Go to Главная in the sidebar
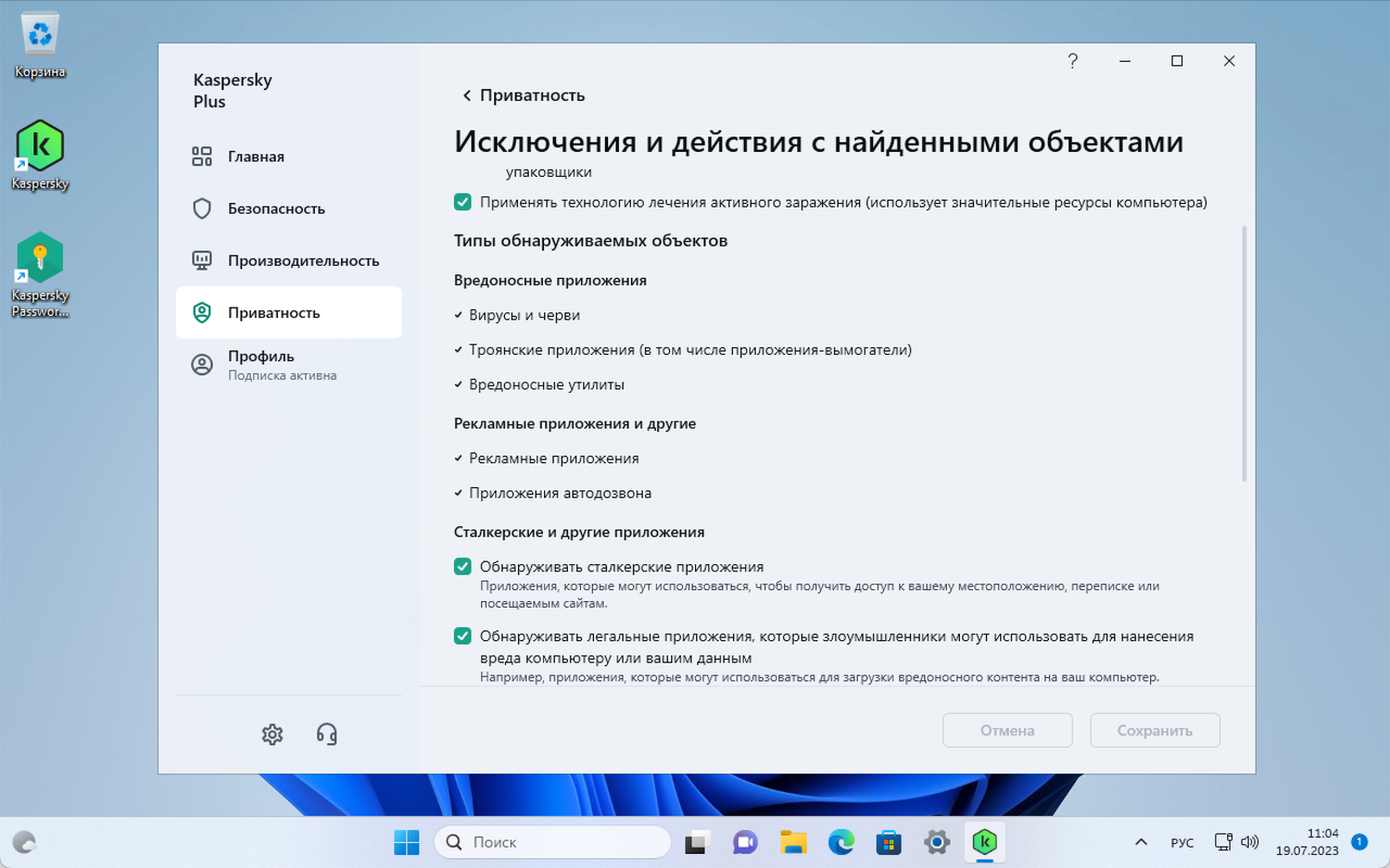1390x868 pixels. (289, 157)
